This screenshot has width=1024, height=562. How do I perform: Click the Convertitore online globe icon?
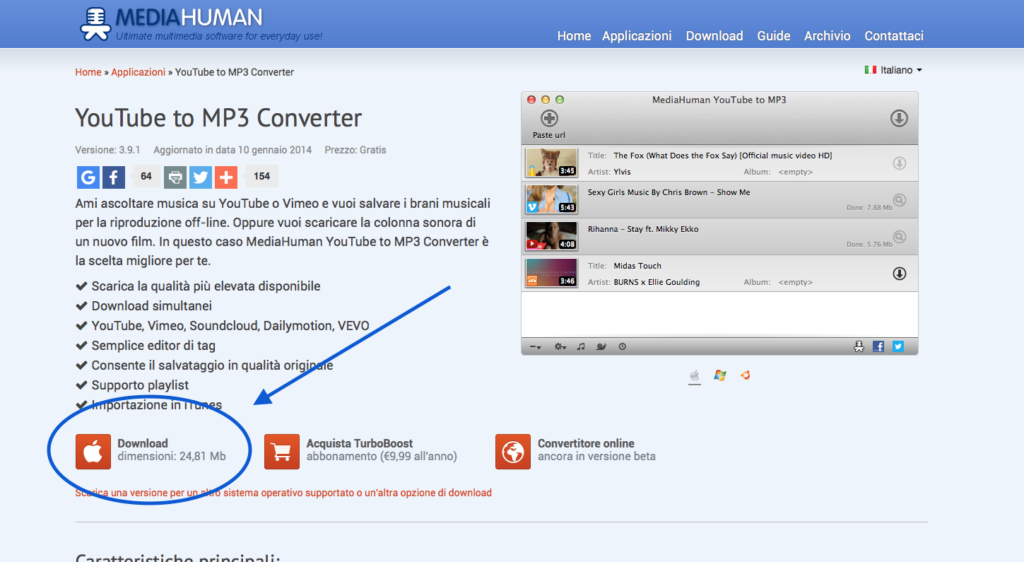[513, 452]
